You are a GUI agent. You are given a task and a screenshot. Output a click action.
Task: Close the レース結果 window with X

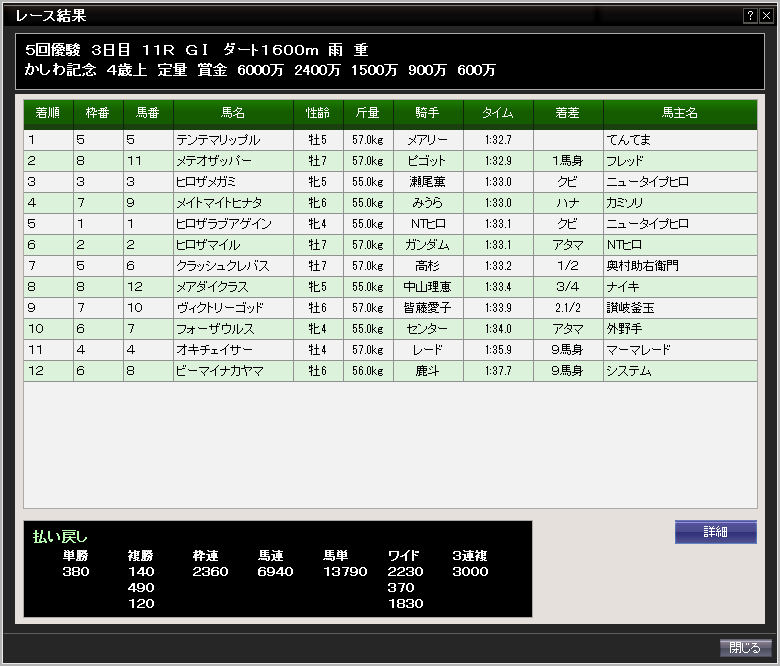[766, 16]
